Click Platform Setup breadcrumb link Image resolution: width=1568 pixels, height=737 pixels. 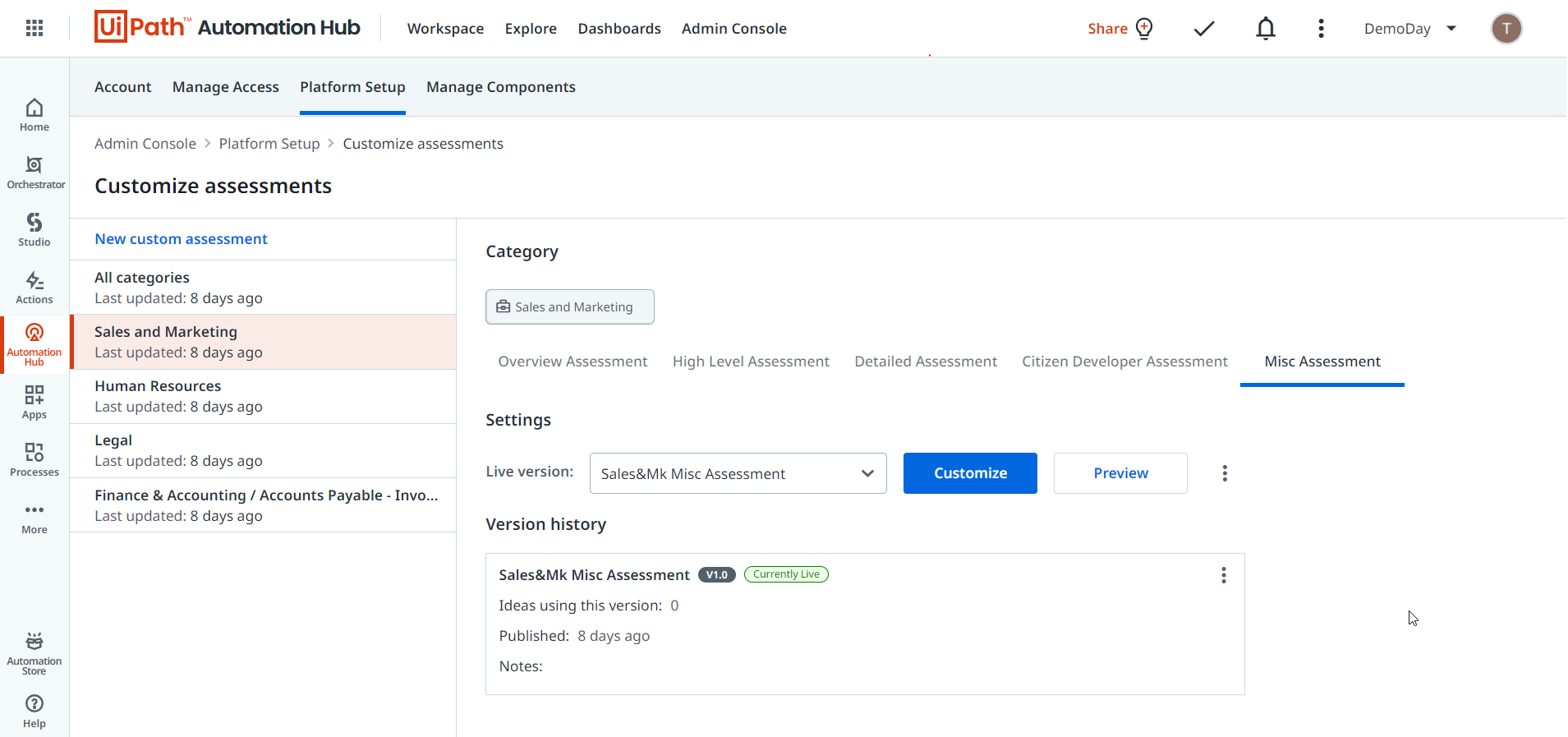coord(269,144)
